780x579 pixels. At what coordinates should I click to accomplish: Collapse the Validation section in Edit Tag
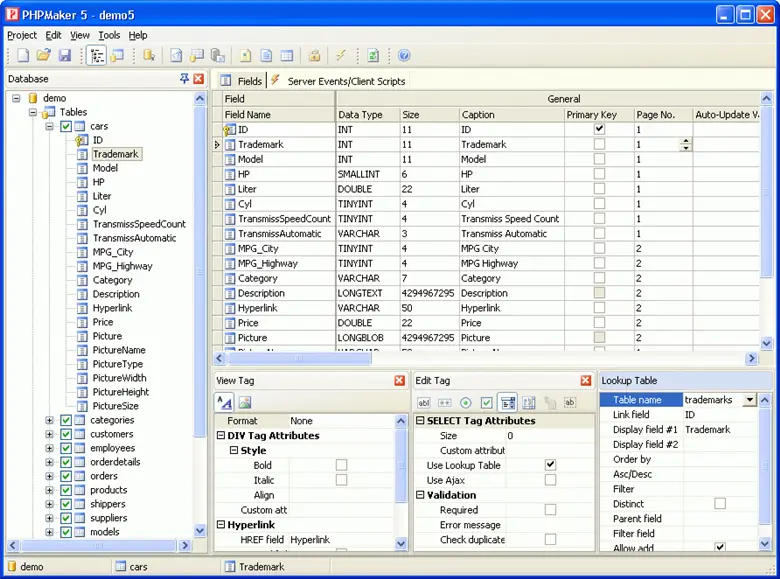(x=421, y=495)
